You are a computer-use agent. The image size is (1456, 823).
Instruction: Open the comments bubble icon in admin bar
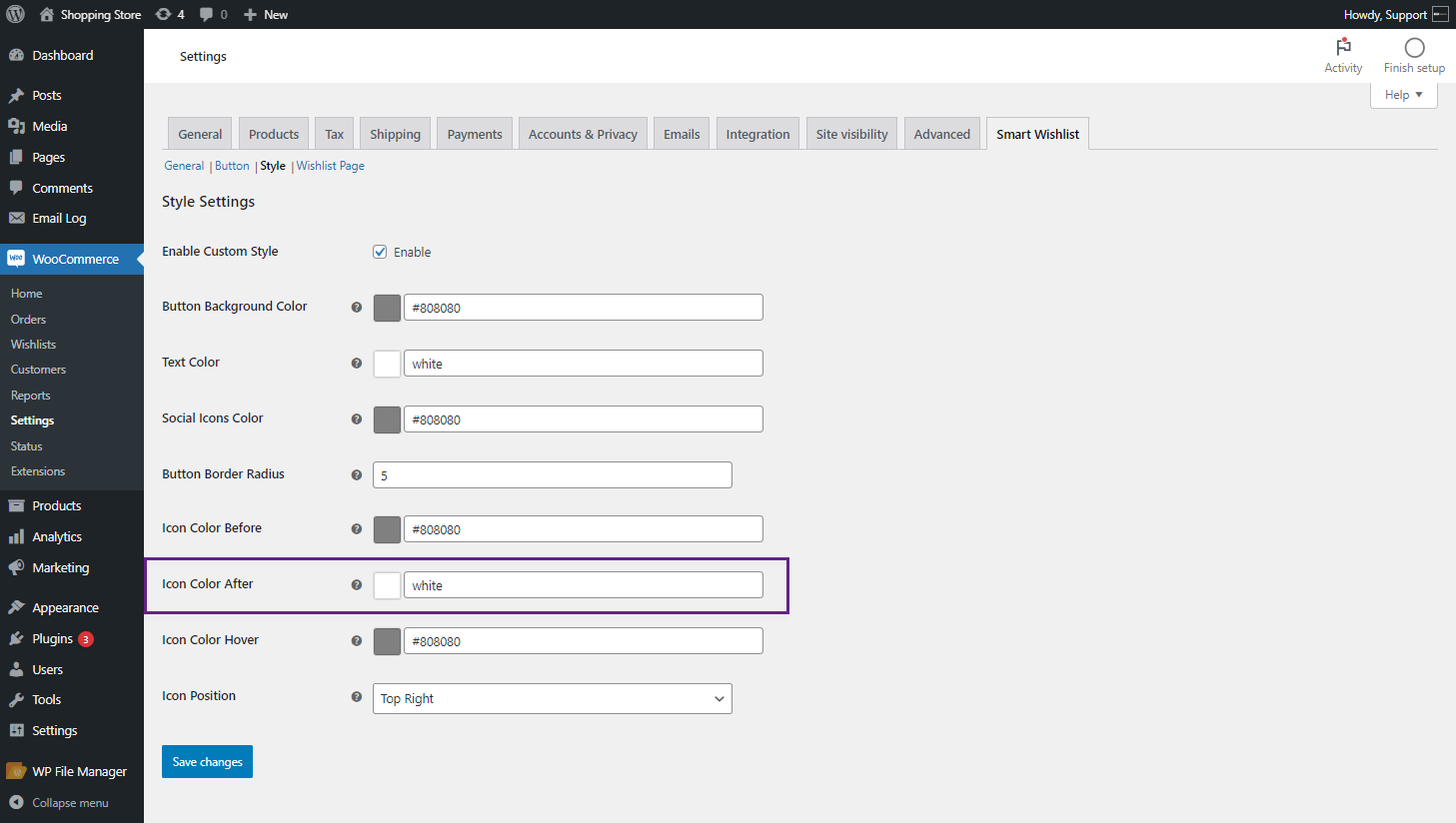coord(206,14)
